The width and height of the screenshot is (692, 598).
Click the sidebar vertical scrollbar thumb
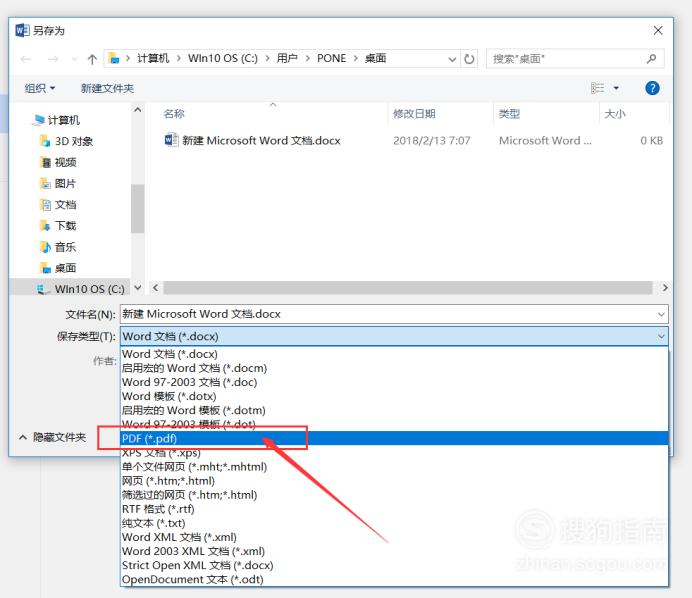coord(137,208)
